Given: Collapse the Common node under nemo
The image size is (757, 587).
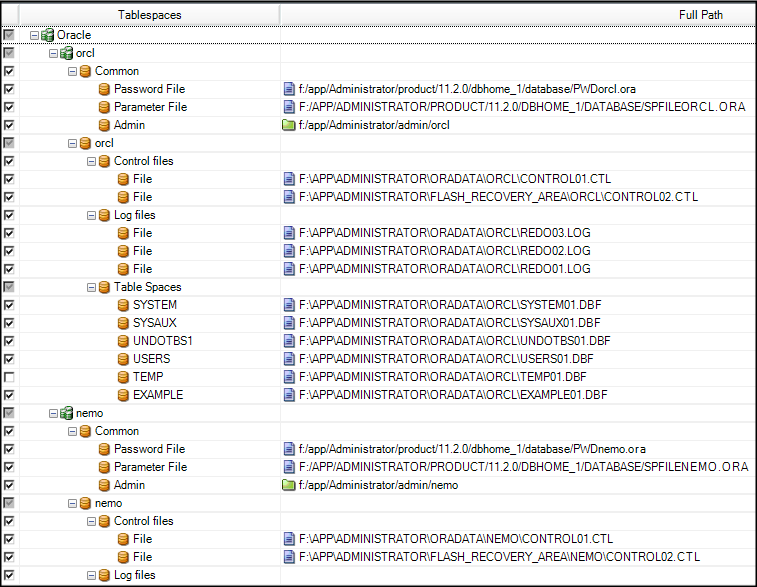Looking at the screenshot, I should 72,432.
